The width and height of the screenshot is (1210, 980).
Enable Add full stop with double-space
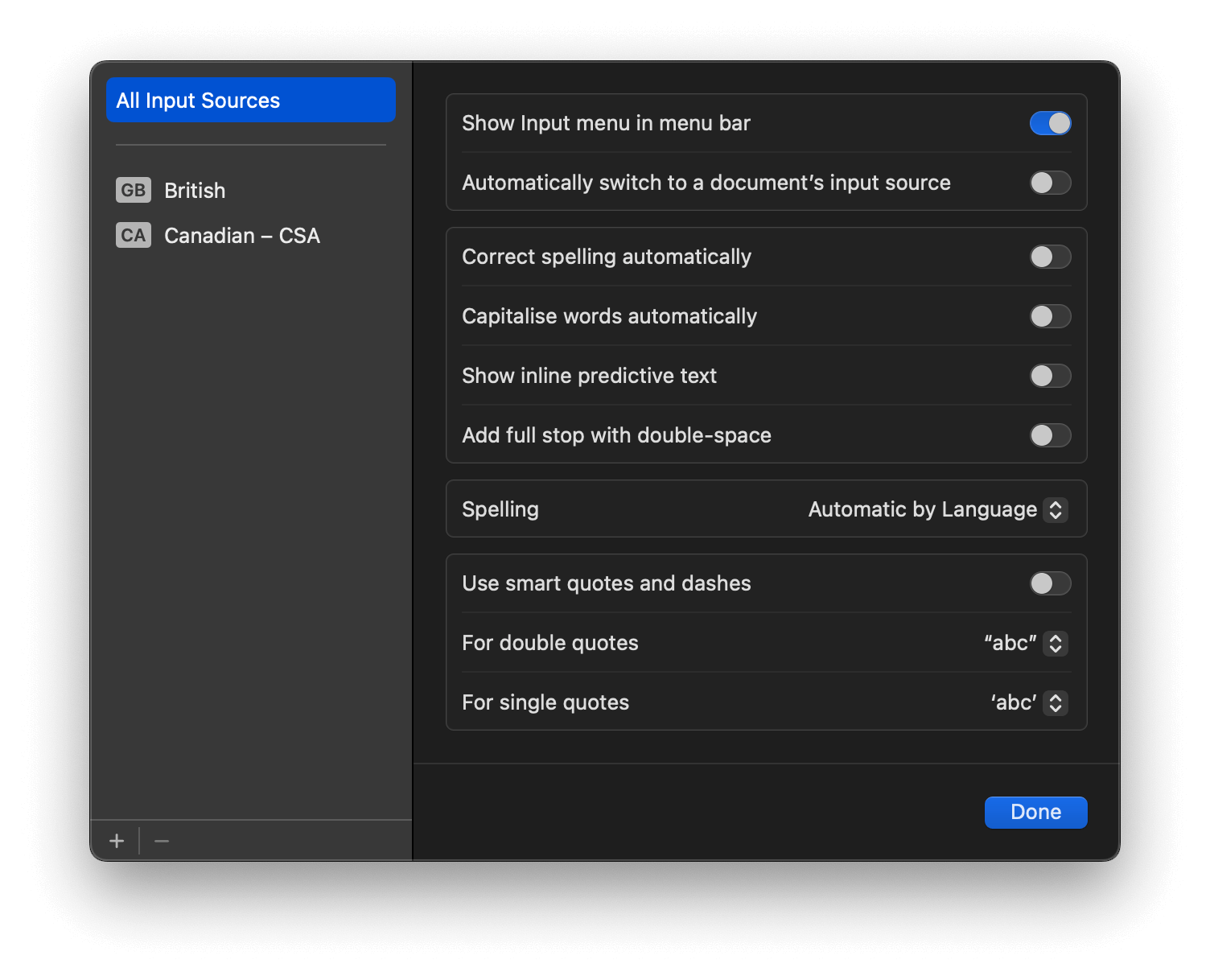1050,435
